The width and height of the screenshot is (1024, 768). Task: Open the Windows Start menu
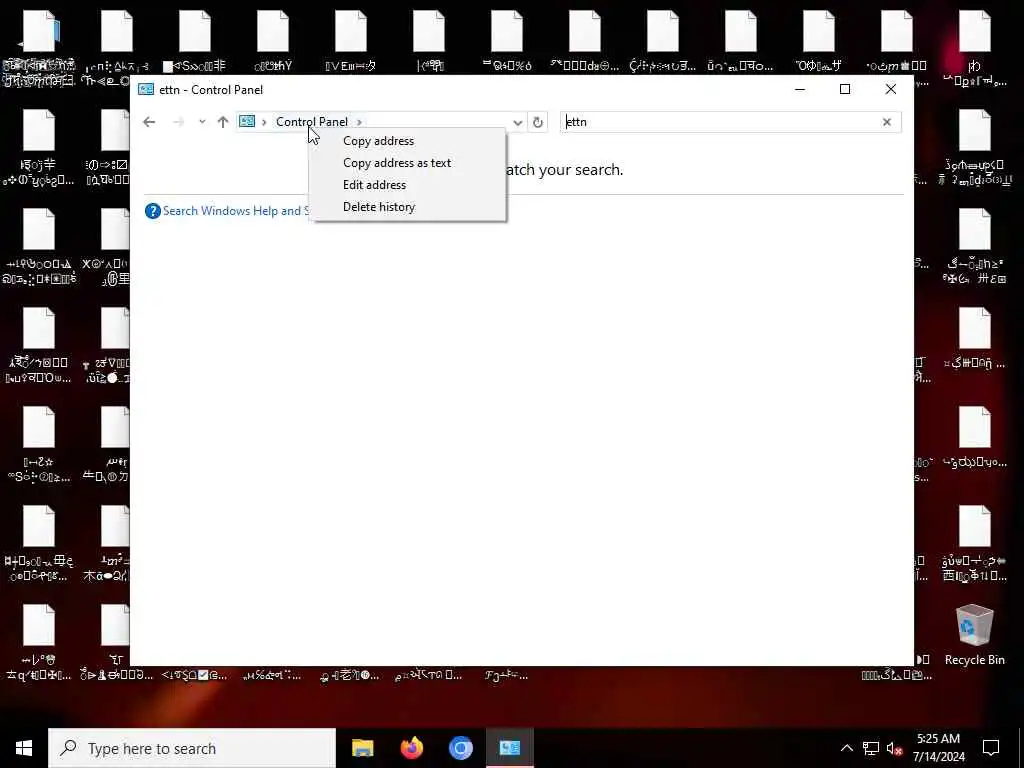[24, 748]
